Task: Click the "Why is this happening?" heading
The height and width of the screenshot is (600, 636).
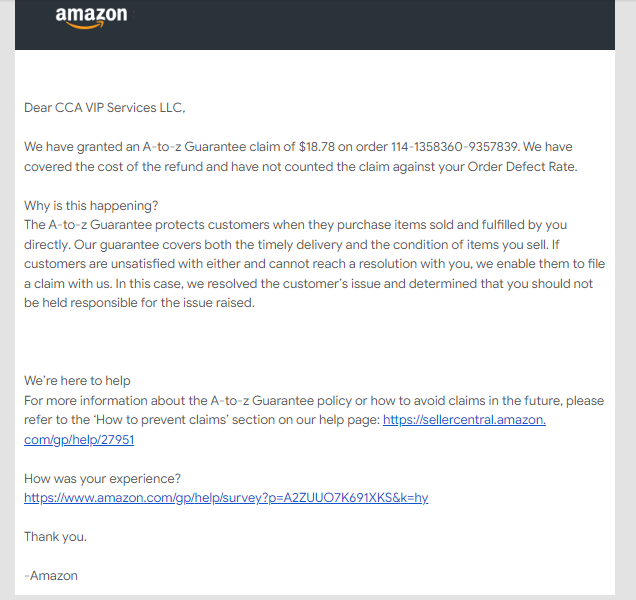Action: pyautogui.click(x=91, y=206)
